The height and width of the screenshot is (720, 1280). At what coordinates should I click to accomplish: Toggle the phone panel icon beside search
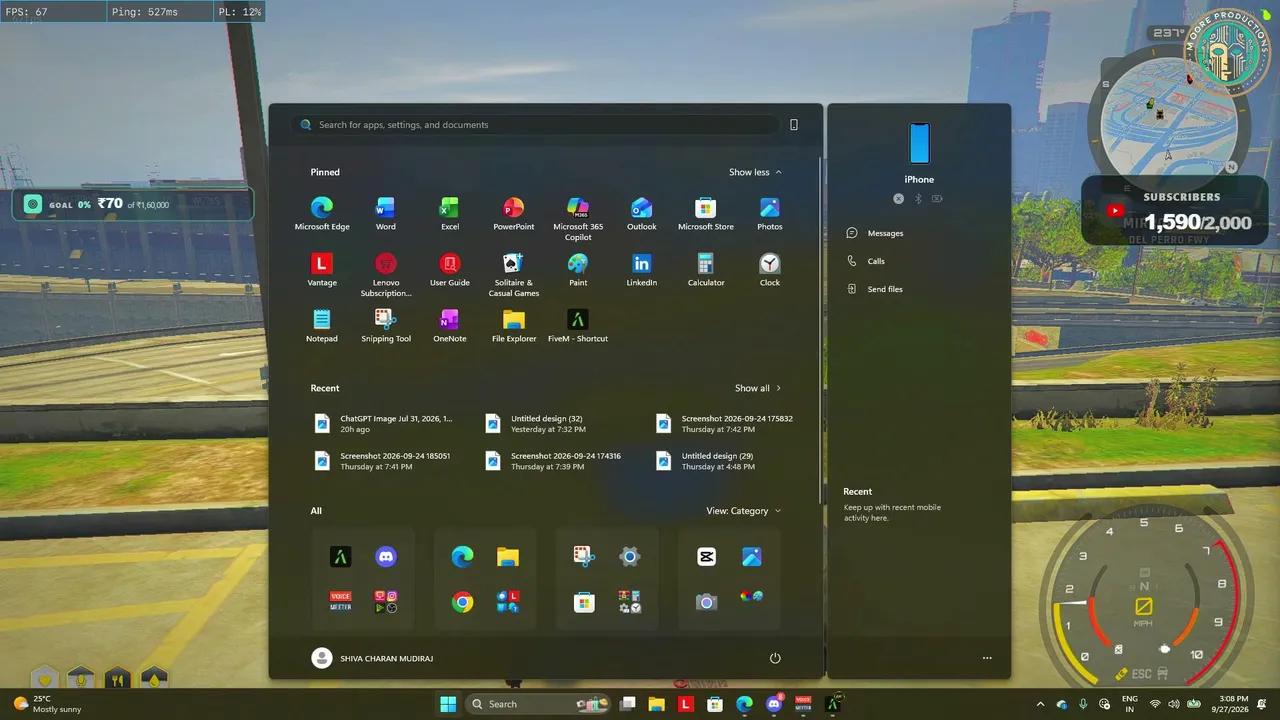794,125
